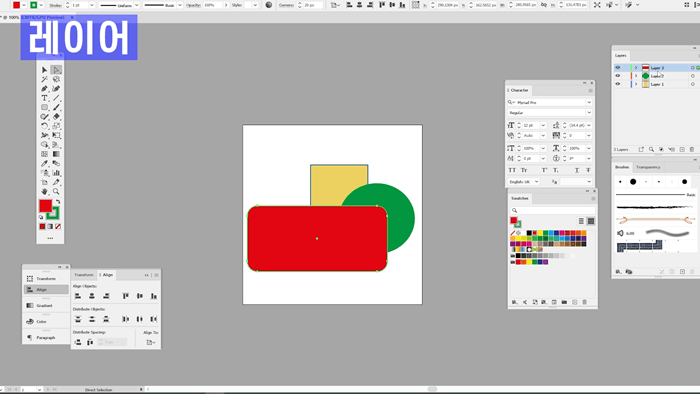Switch Swatches to thumbnail view
The width and height of the screenshot is (700, 394).
pyautogui.click(x=591, y=221)
